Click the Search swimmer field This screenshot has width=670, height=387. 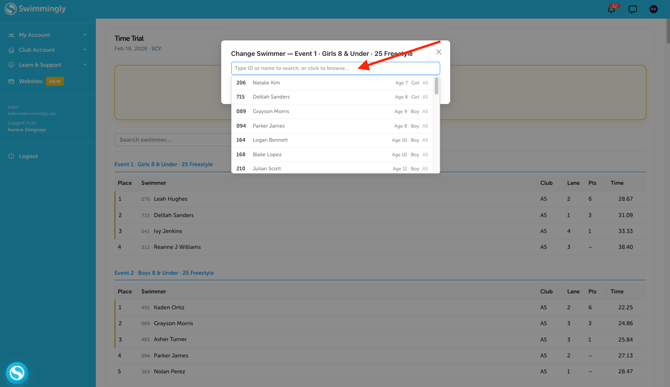[x=173, y=140]
